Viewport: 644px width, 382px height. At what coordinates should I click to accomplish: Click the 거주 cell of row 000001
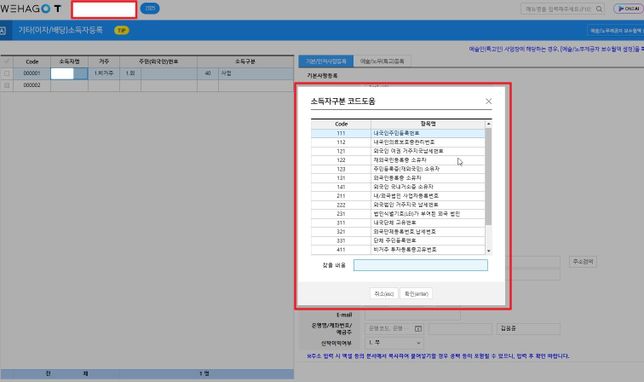pyautogui.click(x=104, y=73)
